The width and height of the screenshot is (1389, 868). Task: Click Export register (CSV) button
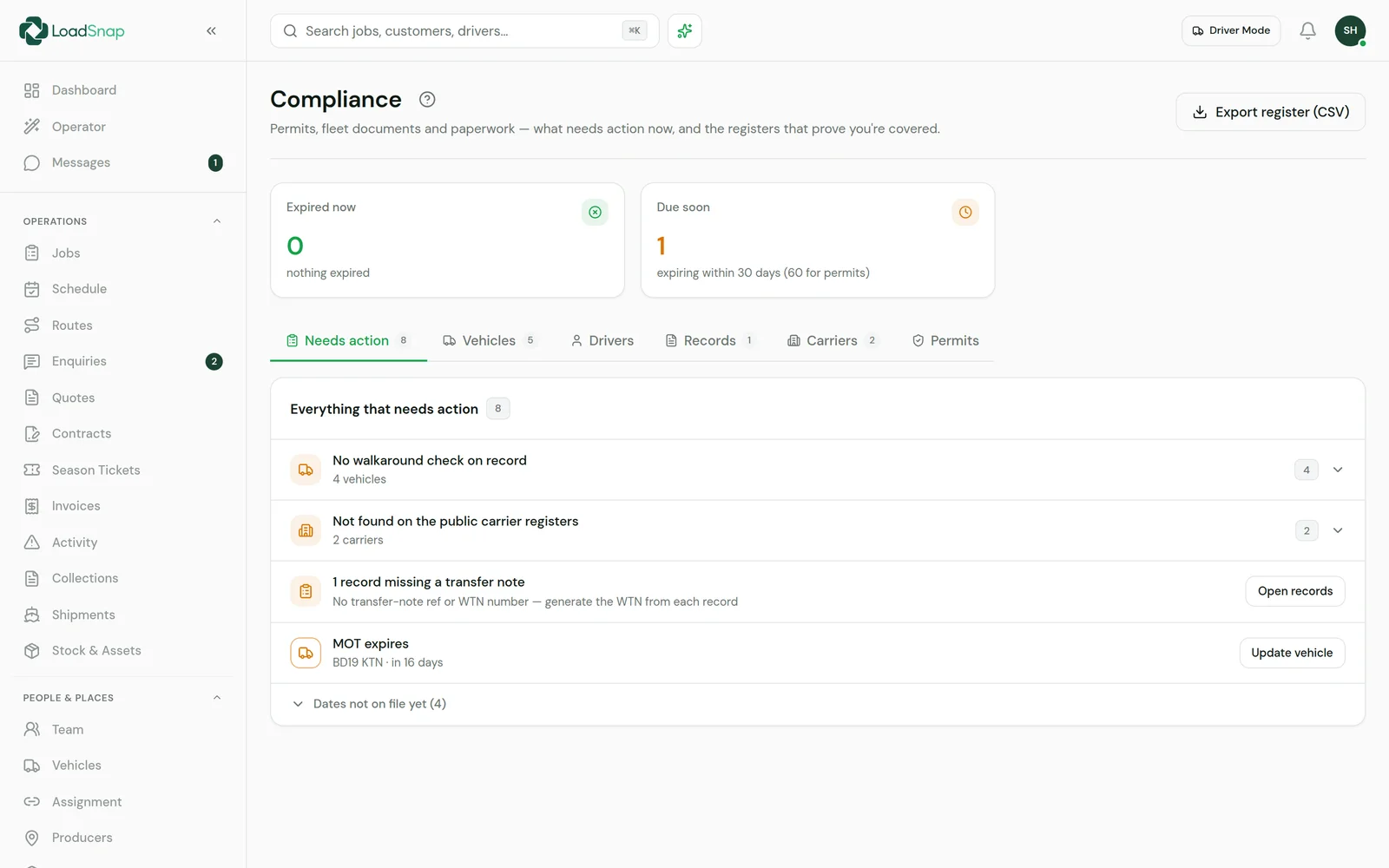(1270, 112)
